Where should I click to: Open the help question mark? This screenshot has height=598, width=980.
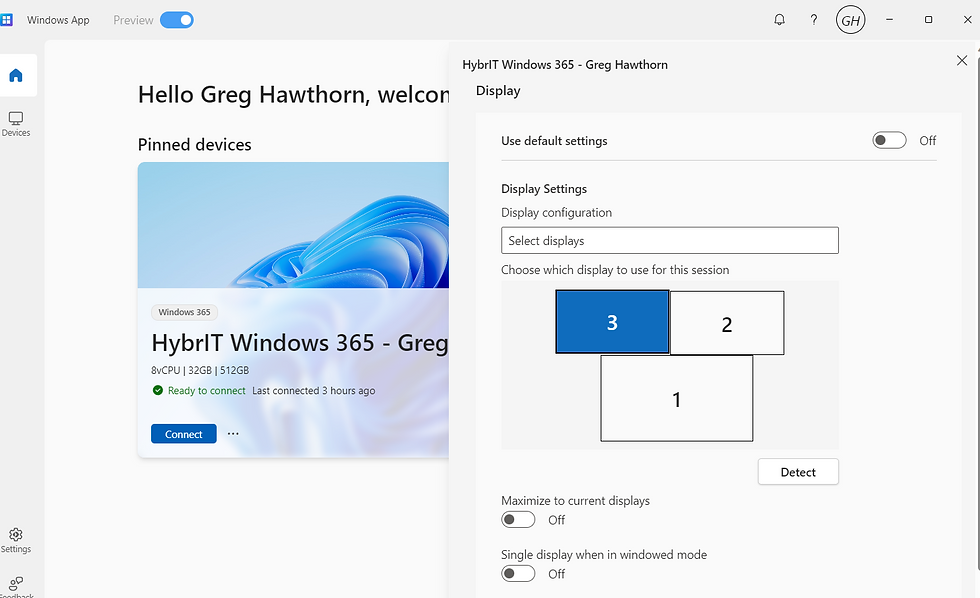[814, 20]
